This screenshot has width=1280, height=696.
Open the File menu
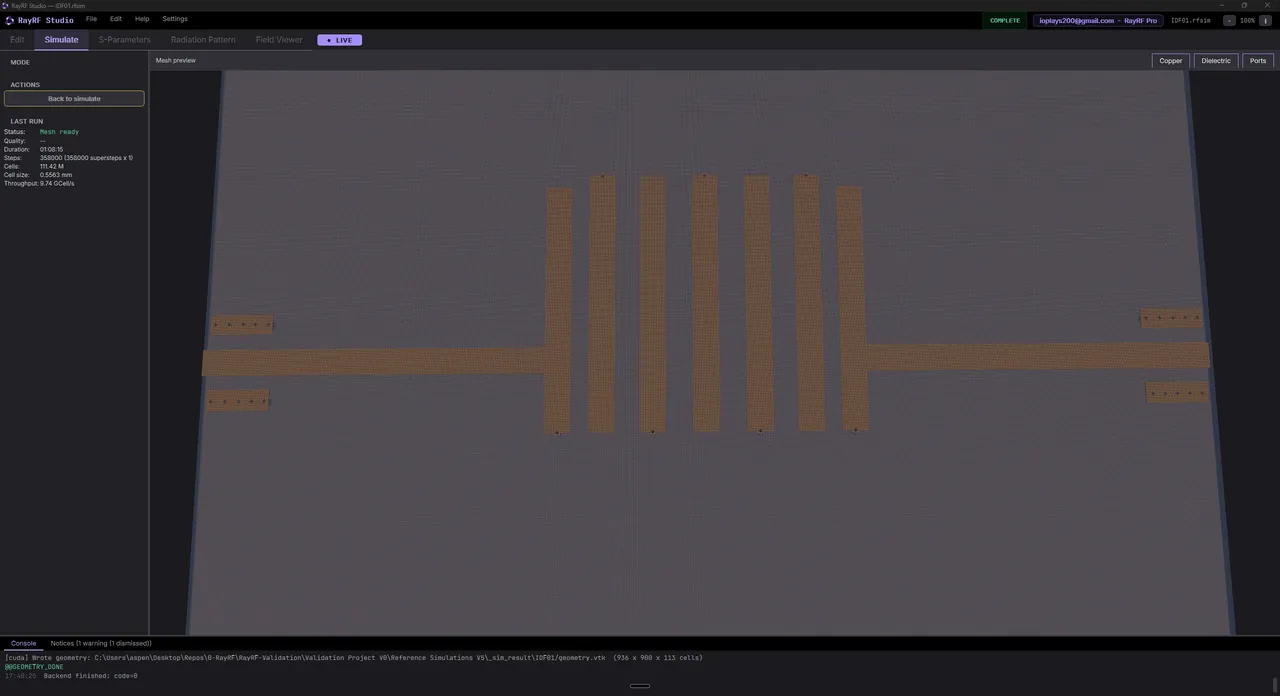tap(91, 19)
